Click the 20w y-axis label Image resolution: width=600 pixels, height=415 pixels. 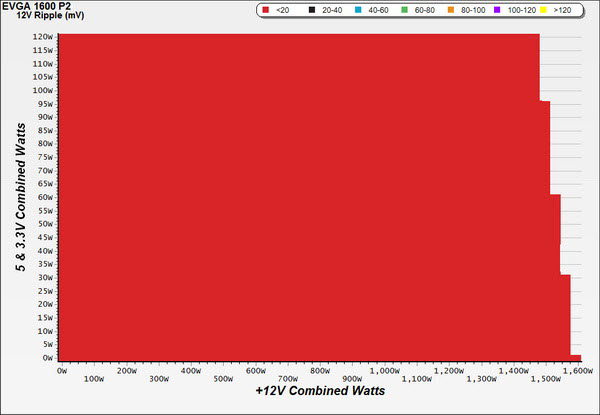coord(45,304)
